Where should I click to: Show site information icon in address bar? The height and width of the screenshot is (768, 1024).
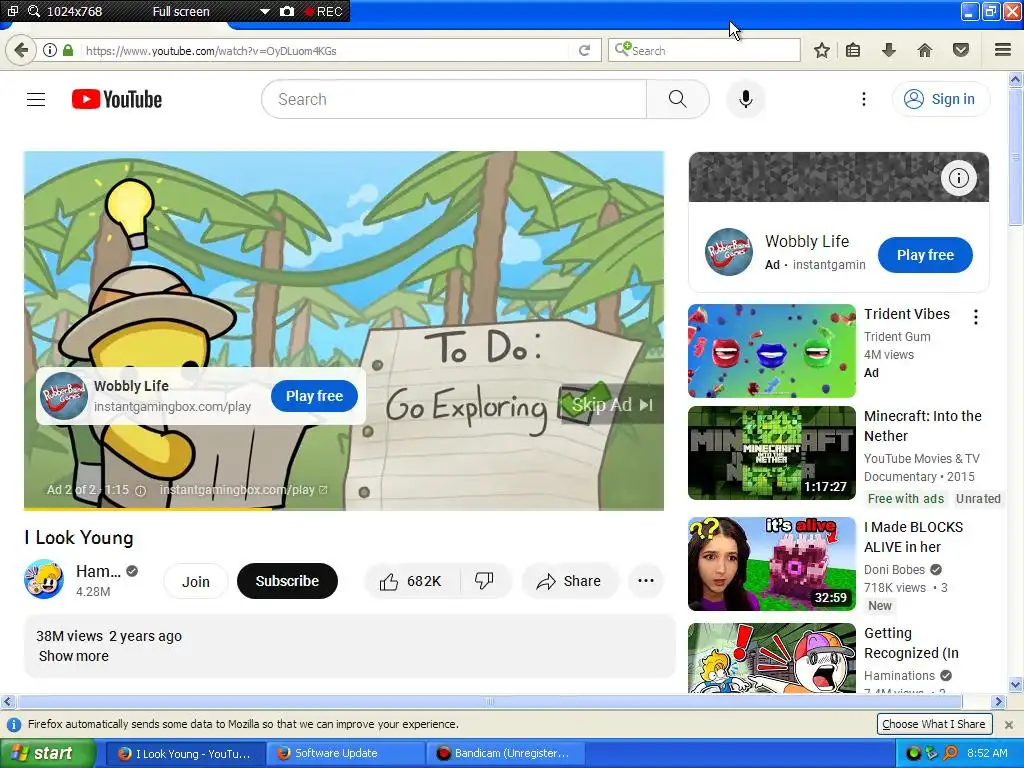click(x=50, y=50)
